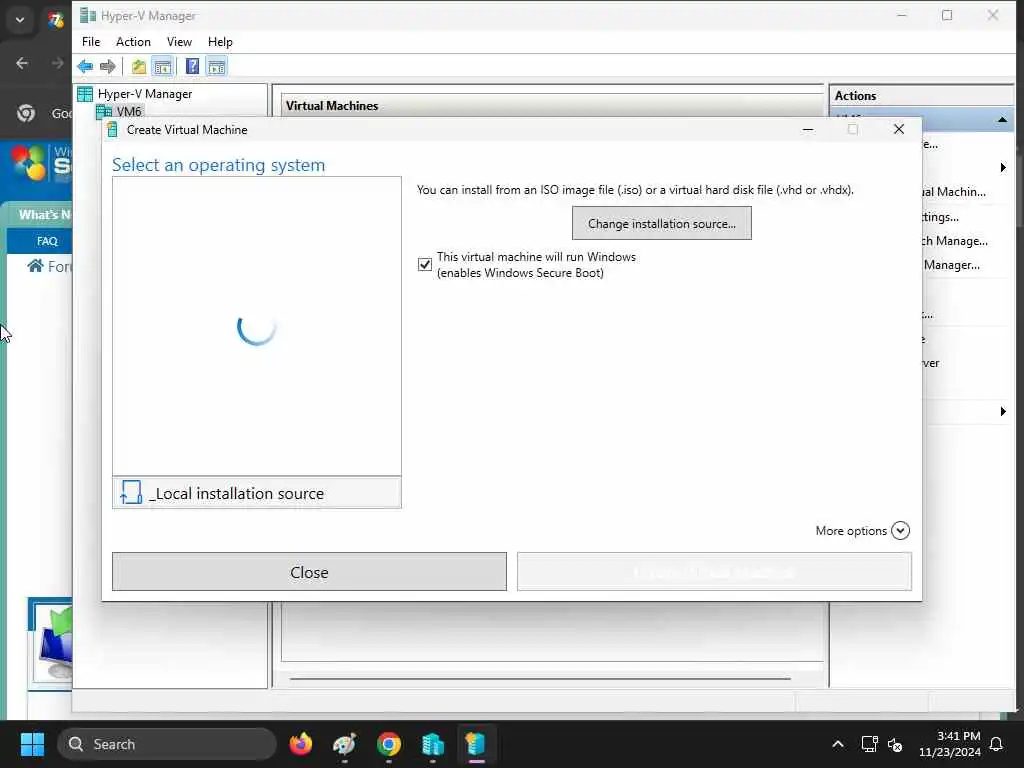Select the Hyper-V Manager root tree node
The height and width of the screenshot is (768, 1024).
pos(144,94)
